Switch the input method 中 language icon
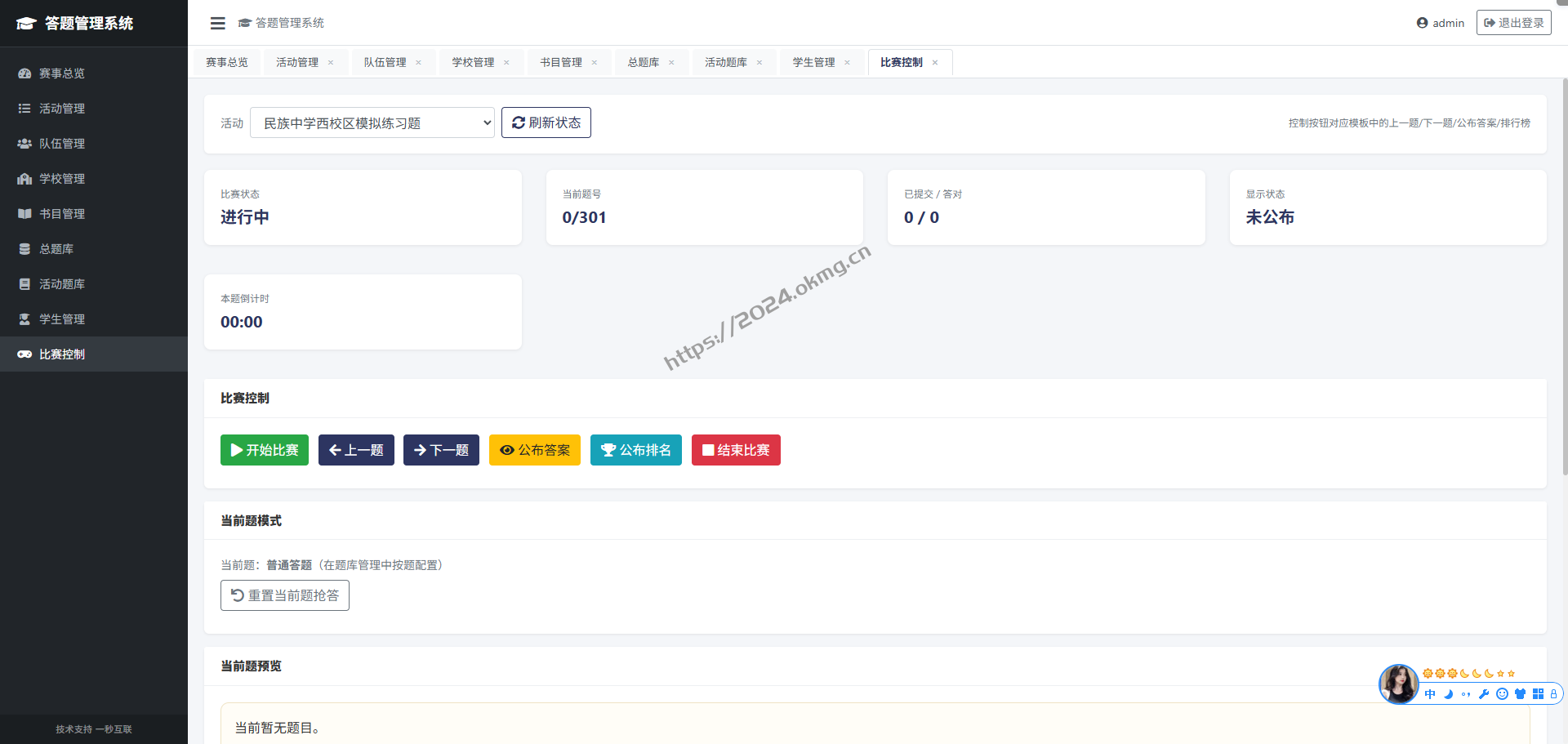This screenshot has width=1568, height=744. 1430,694
